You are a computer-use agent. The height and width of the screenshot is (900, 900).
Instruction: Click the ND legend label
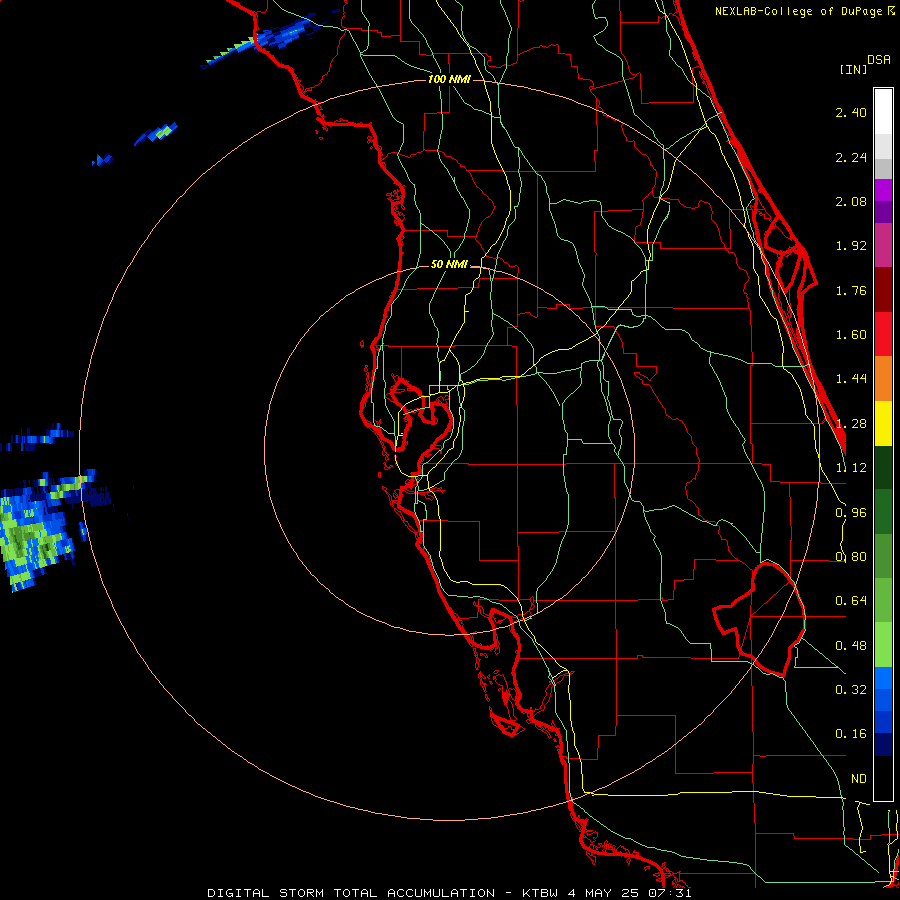tap(859, 779)
